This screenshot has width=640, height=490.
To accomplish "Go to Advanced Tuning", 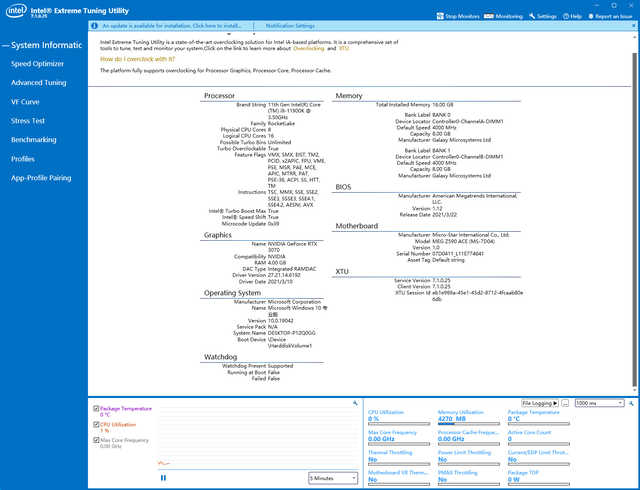I will point(39,82).
